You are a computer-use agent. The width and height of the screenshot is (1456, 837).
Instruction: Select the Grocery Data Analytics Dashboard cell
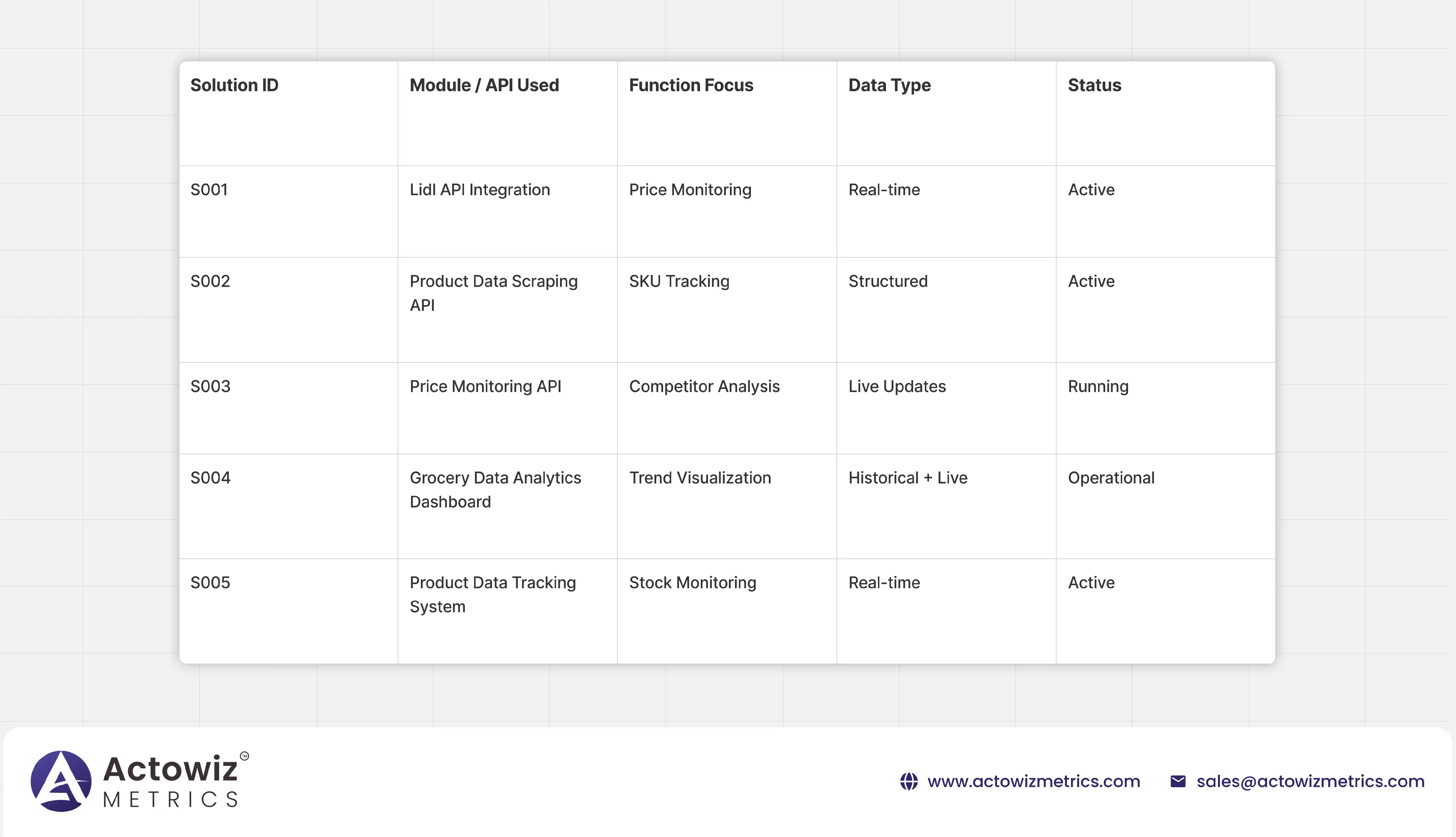tap(495, 489)
